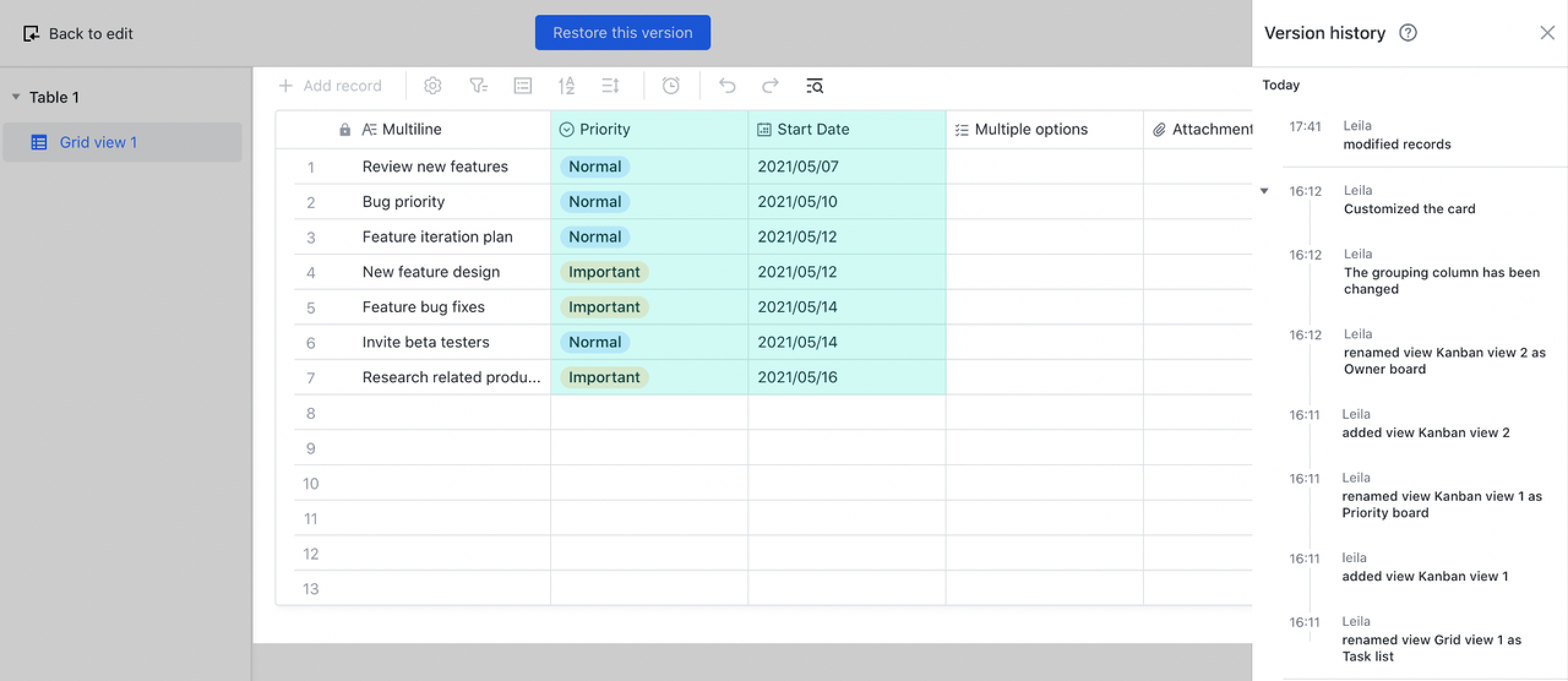
Task: Collapse the 16:12 version group
Action: 1264,191
